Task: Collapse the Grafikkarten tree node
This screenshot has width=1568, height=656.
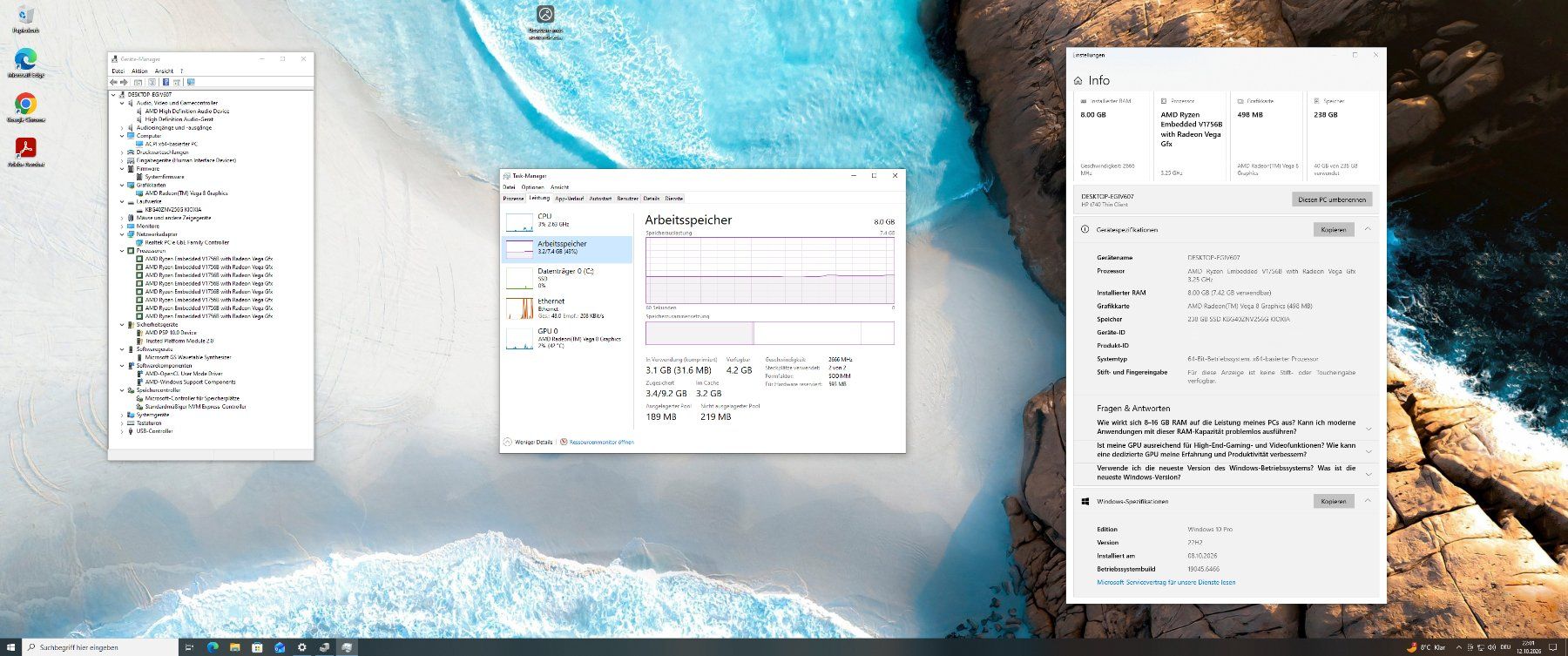Action: (122, 186)
